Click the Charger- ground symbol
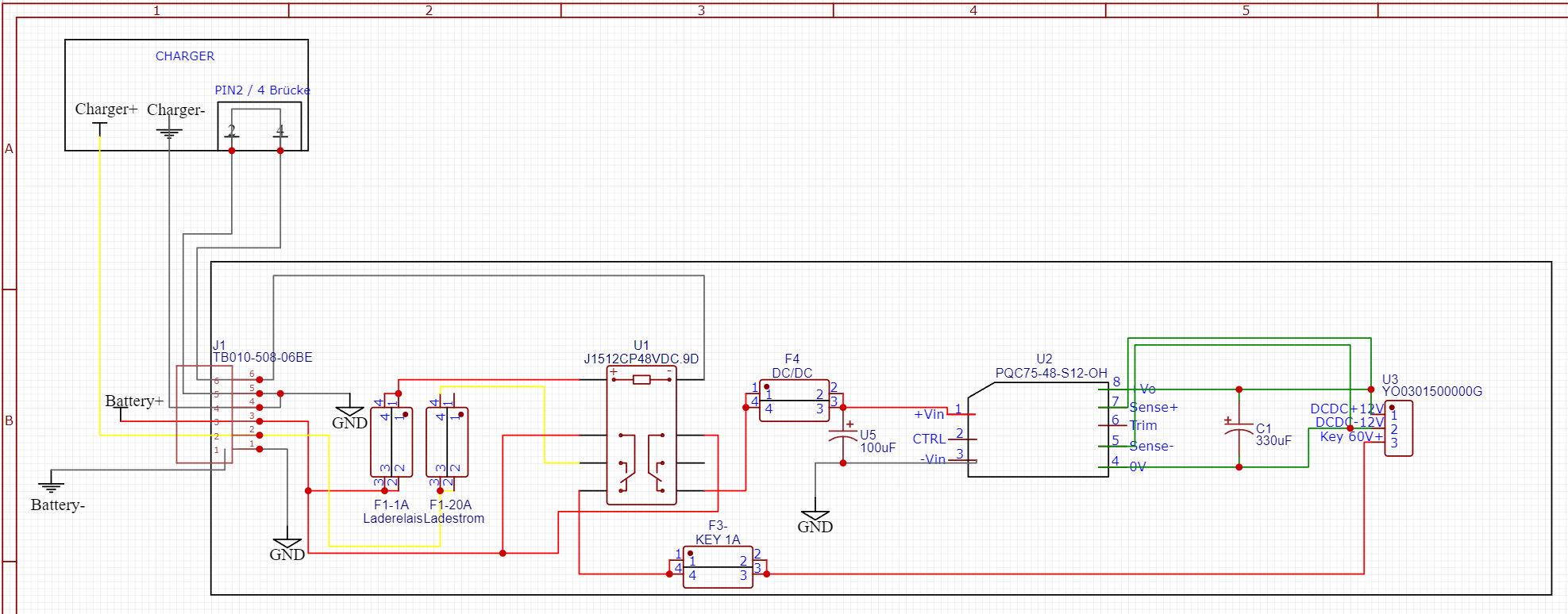Image resolution: width=1568 pixels, height=614 pixels. [169, 132]
